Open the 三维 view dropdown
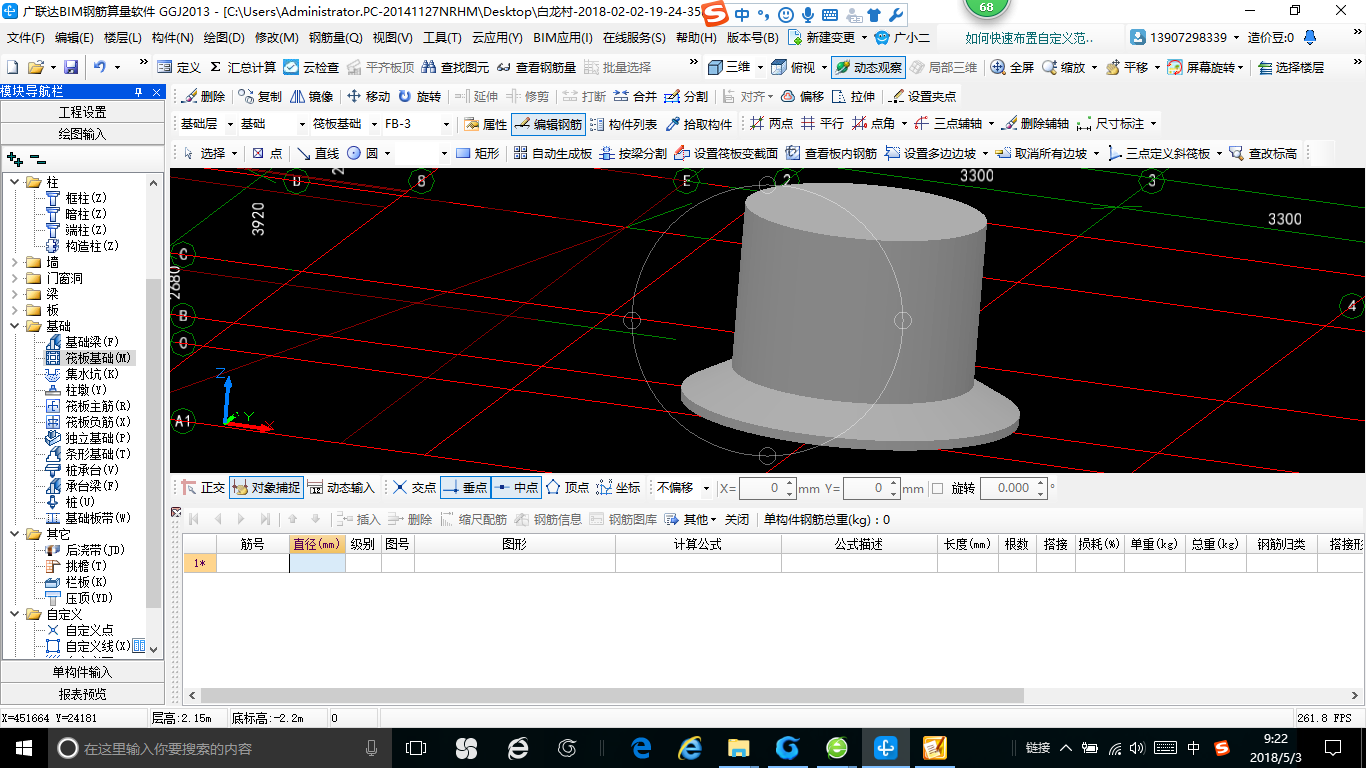The width and height of the screenshot is (1366, 768). (760, 67)
